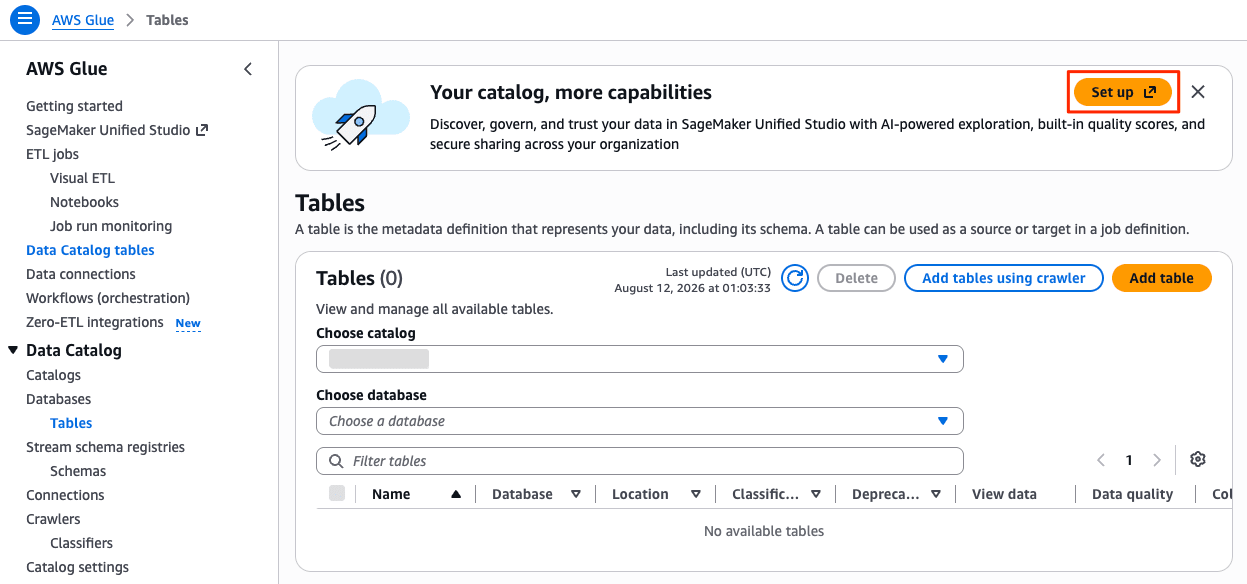Open the Choose database dropdown
The width and height of the screenshot is (1247, 584).
tap(640, 421)
